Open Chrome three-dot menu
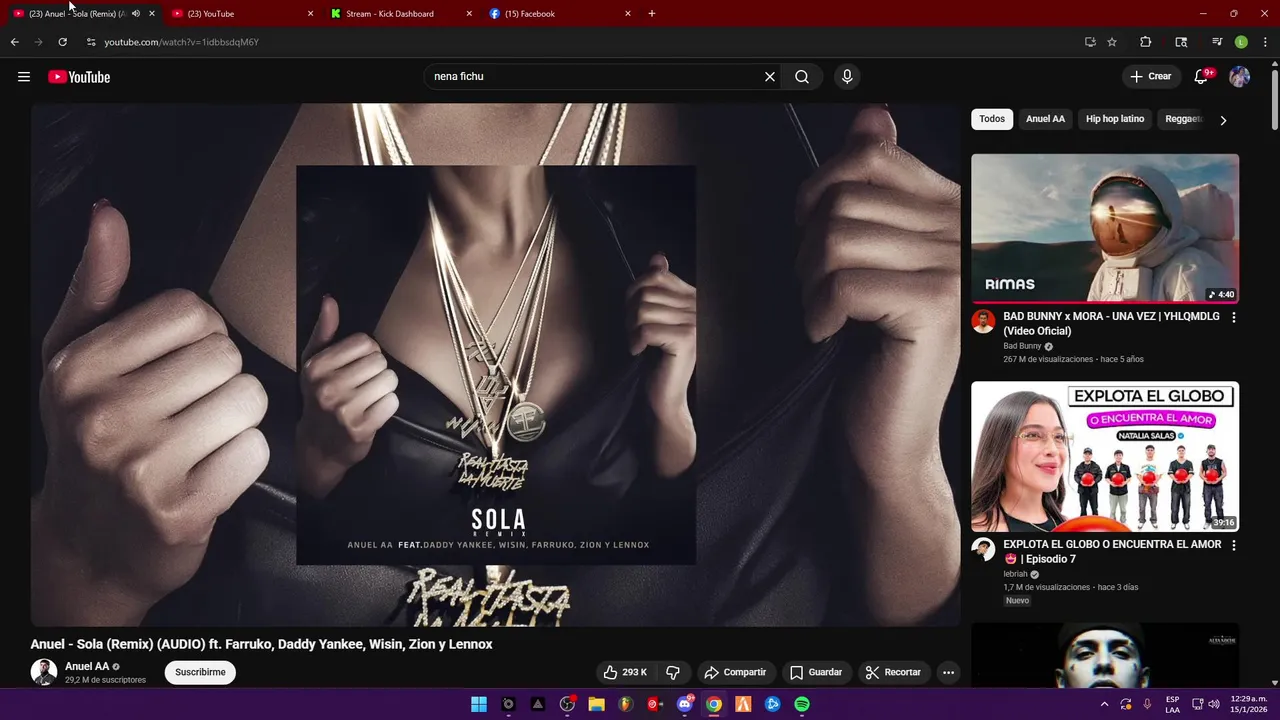Viewport: 1280px width, 720px height. click(1266, 42)
